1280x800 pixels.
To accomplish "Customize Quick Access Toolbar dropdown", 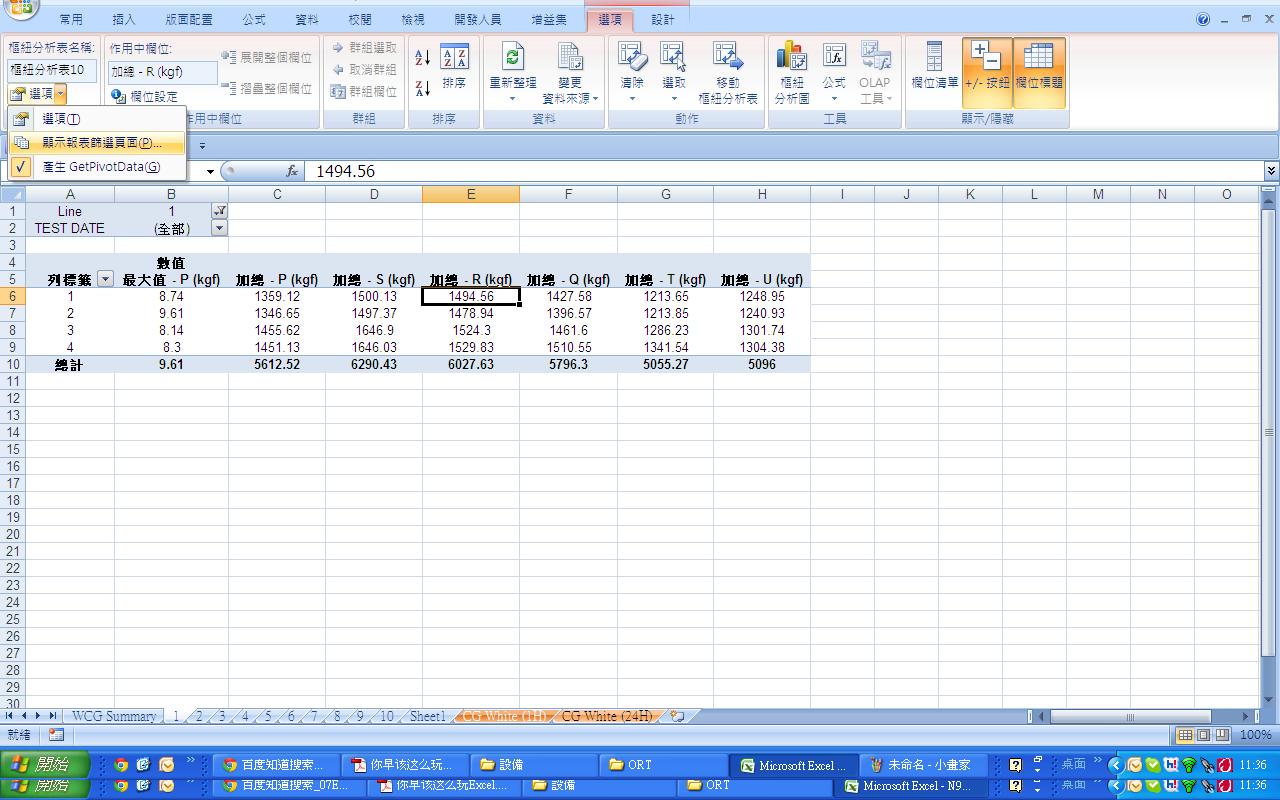I will click(202, 145).
